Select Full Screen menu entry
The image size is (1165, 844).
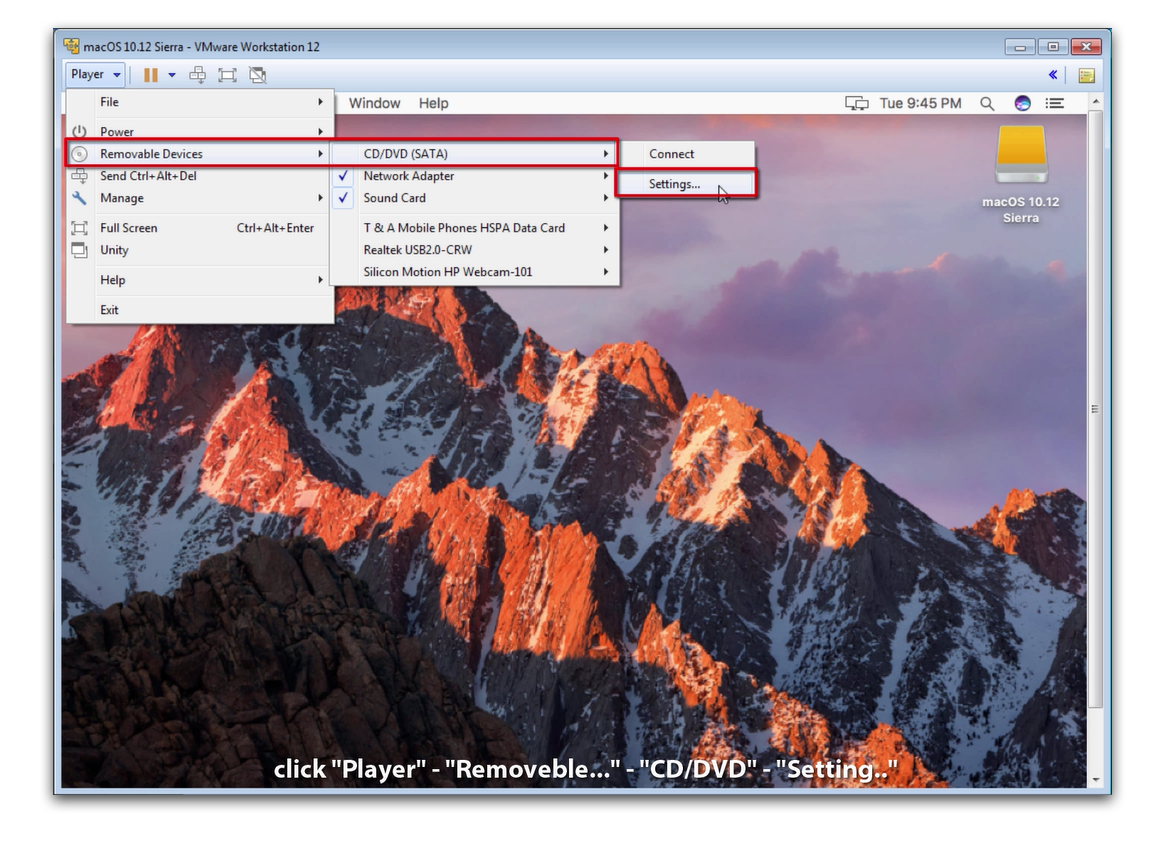(199, 228)
